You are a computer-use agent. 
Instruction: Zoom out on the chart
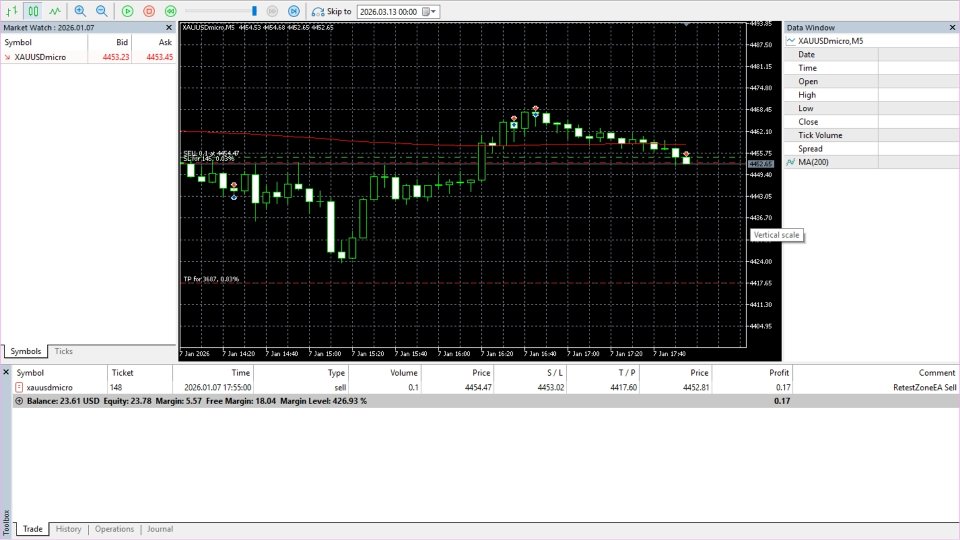102,11
